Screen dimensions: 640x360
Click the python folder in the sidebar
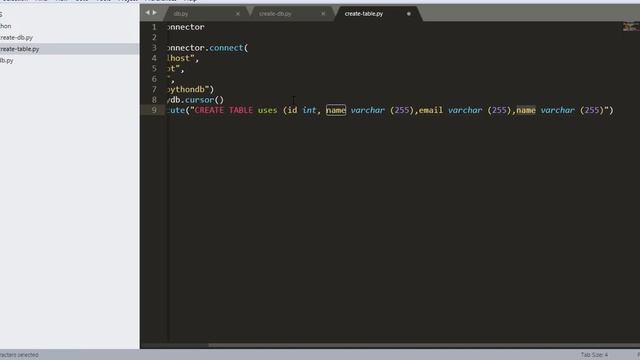[x=6, y=26]
